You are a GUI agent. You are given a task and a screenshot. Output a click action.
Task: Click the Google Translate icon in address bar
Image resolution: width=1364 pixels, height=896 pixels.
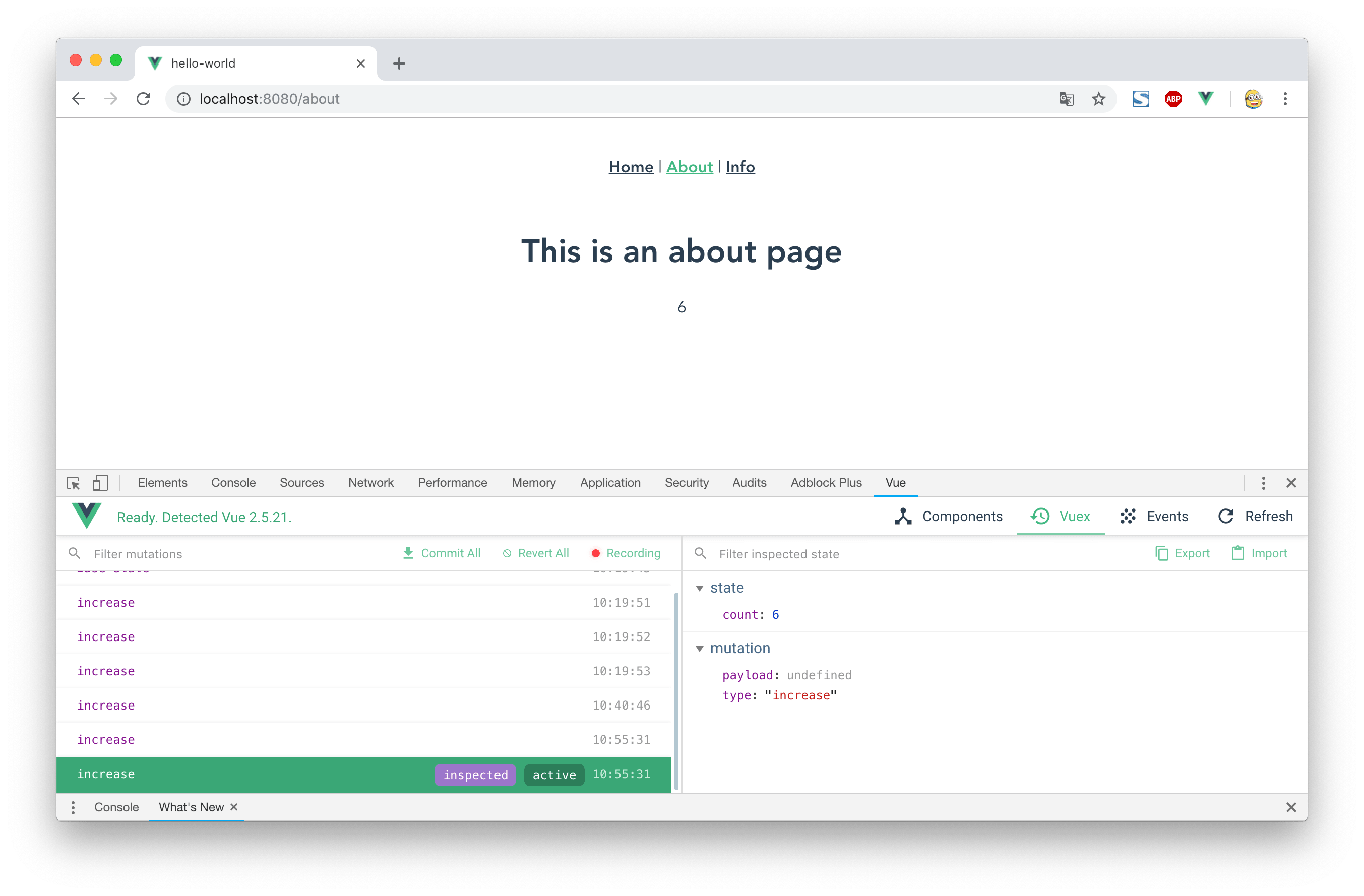1066,99
